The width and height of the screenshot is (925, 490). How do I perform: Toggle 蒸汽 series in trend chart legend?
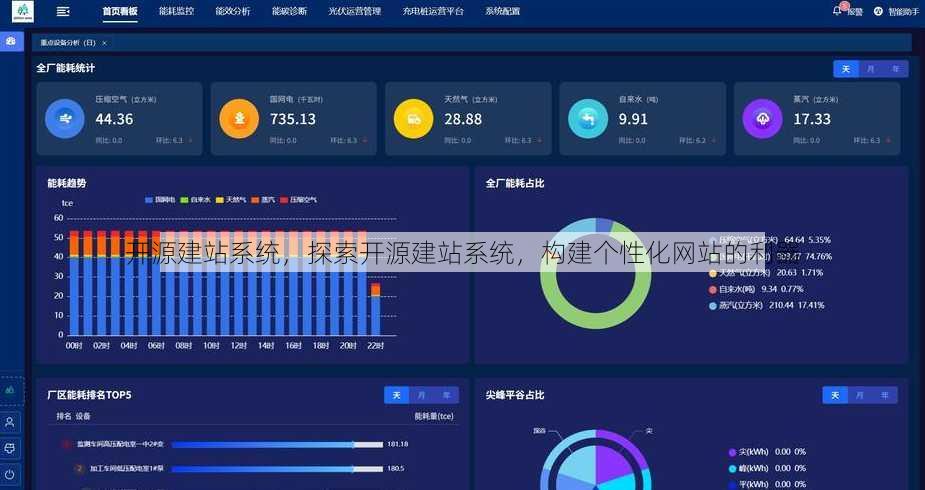coord(263,200)
